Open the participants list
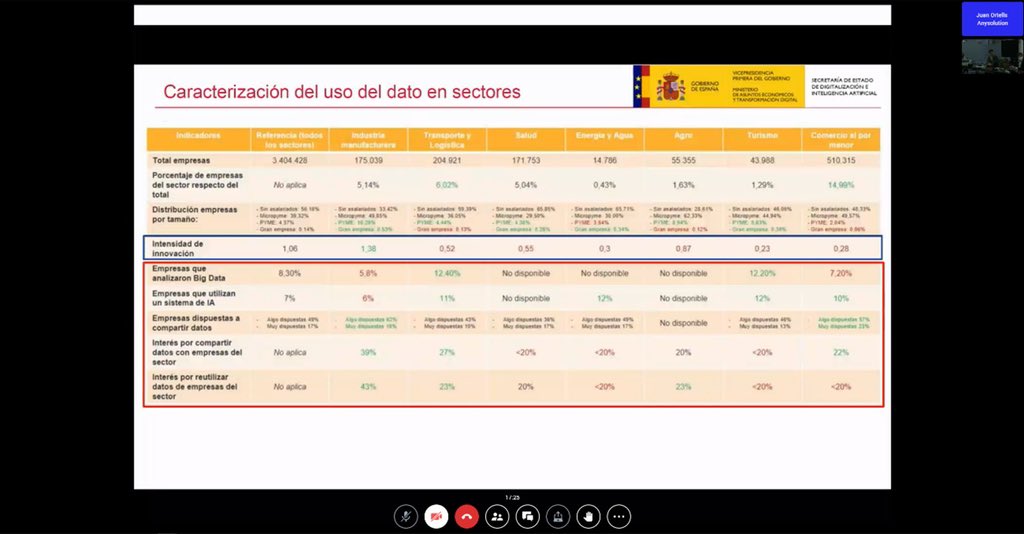This screenshot has width=1024, height=534. (x=497, y=516)
